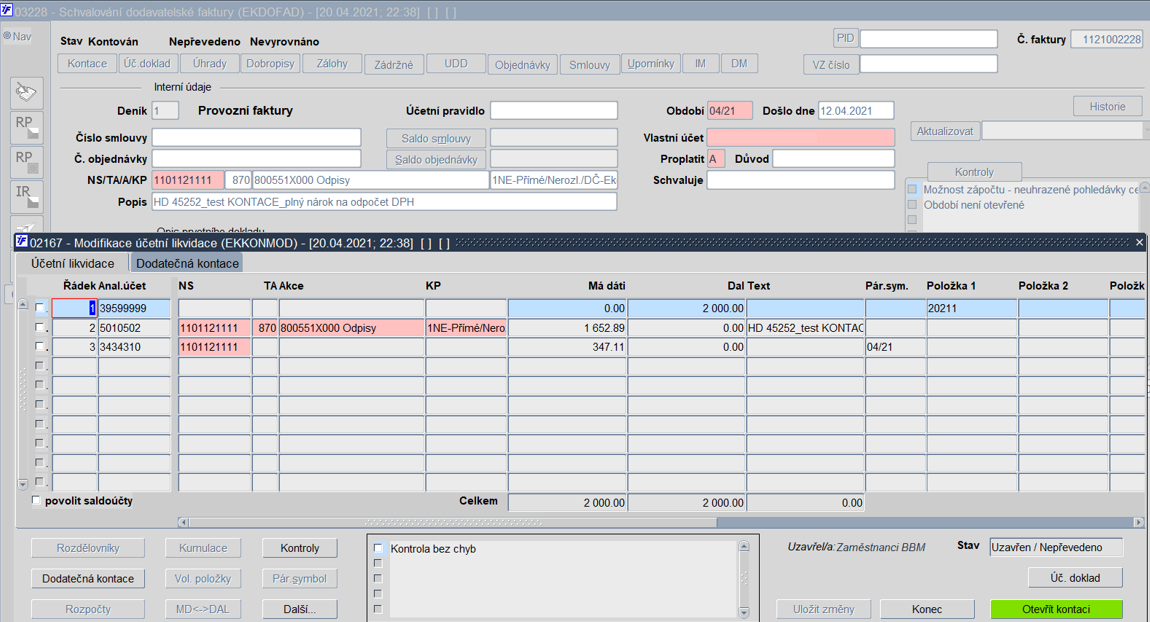Click horizontal scrollbar left arrow
The height and width of the screenshot is (622, 1150).
click(x=183, y=522)
